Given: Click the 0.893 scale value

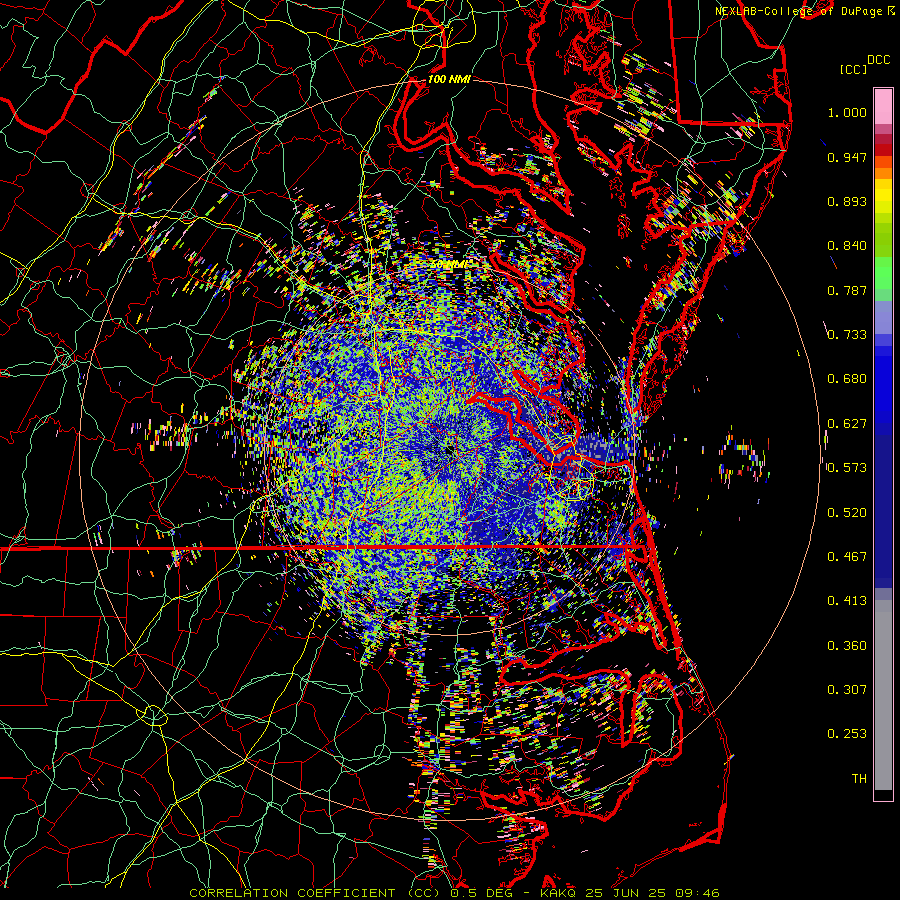Looking at the screenshot, I should (x=847, y=201).
